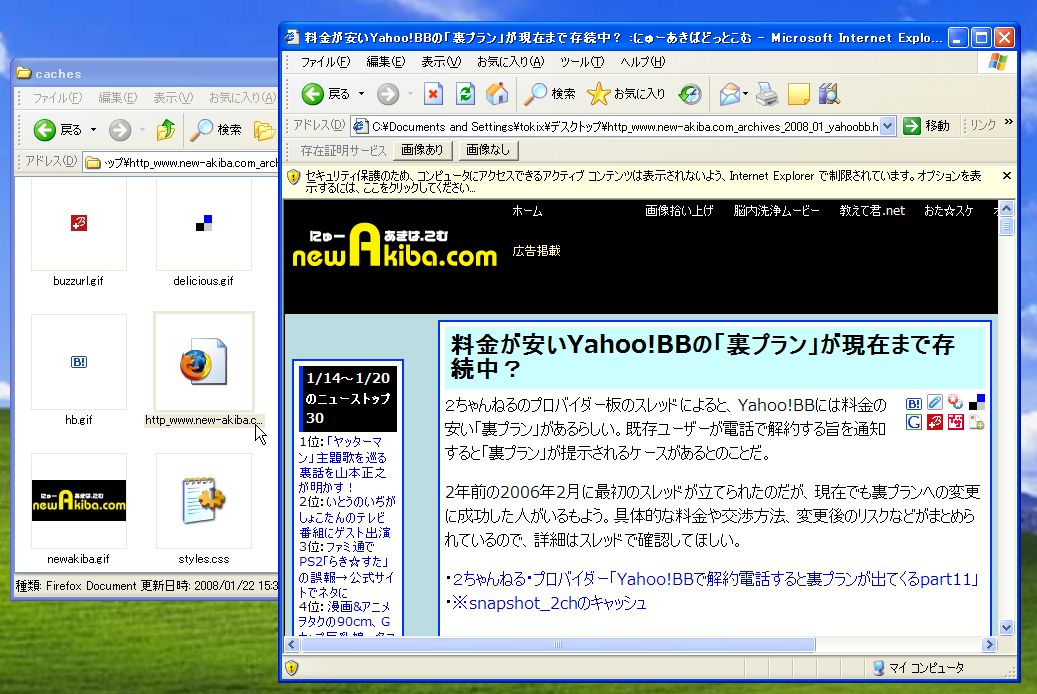Go to the IE Home page icon
This screenshot has height=694, width=1037.
(x=497, y=94)
